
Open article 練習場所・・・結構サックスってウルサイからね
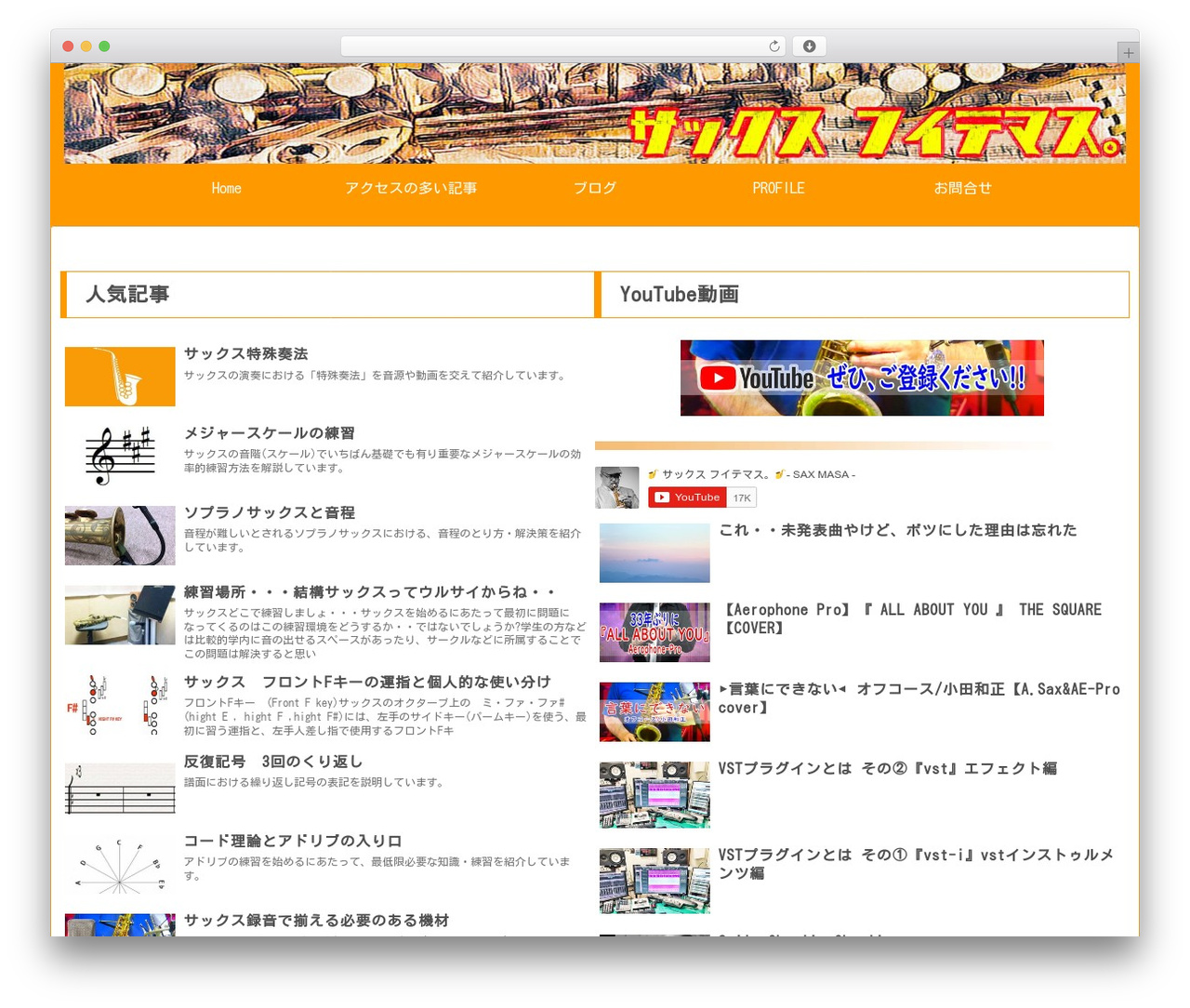pos(370,592)
